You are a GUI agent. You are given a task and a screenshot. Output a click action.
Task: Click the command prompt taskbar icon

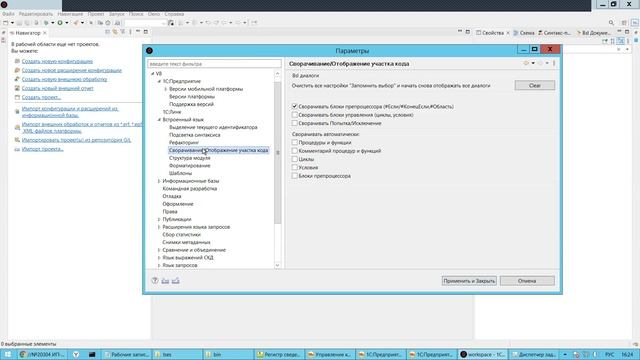click(x=92, y=354)
